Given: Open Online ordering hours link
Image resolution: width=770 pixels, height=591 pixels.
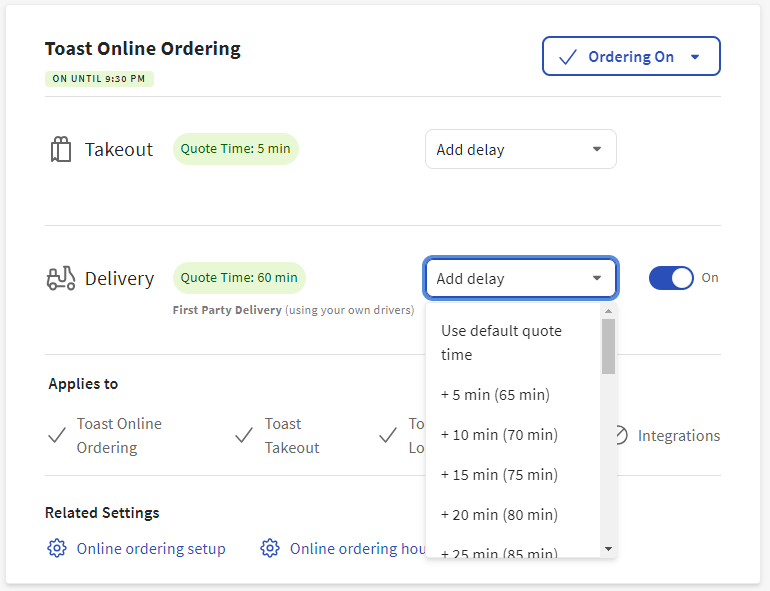Looking at the screenshot, I should point(357,548).
